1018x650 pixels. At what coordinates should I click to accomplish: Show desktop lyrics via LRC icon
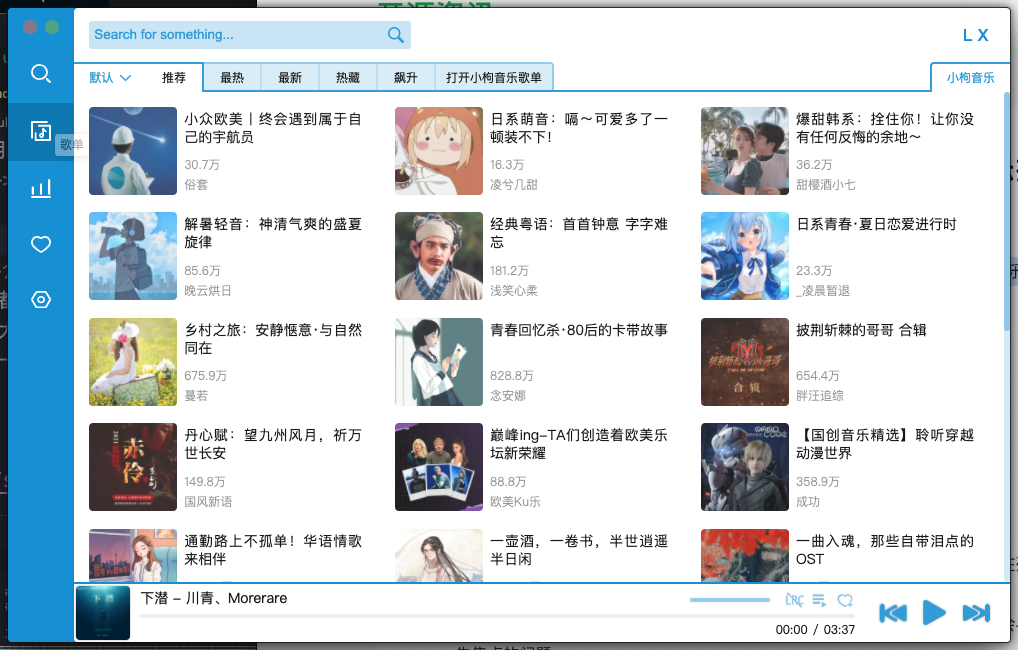(794, 600)
